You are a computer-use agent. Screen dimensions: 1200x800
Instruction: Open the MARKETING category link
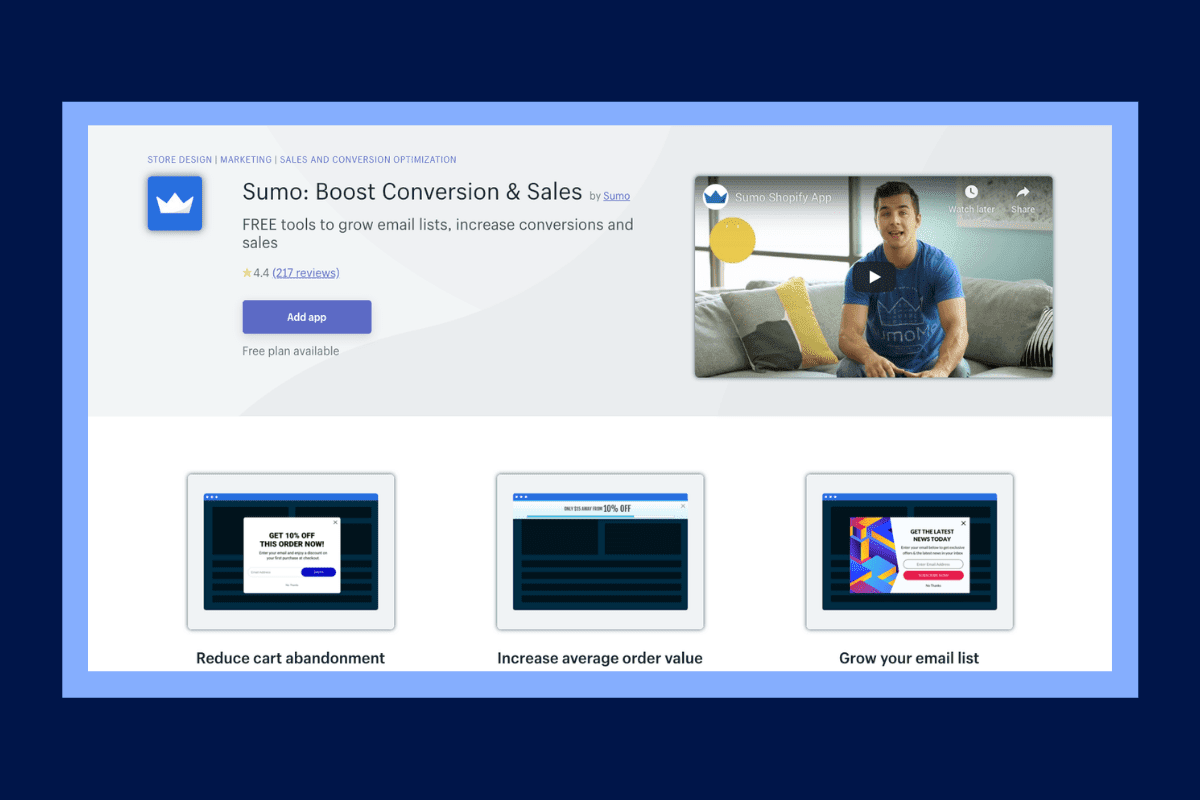pyautogui.click(x=246, y=160)
